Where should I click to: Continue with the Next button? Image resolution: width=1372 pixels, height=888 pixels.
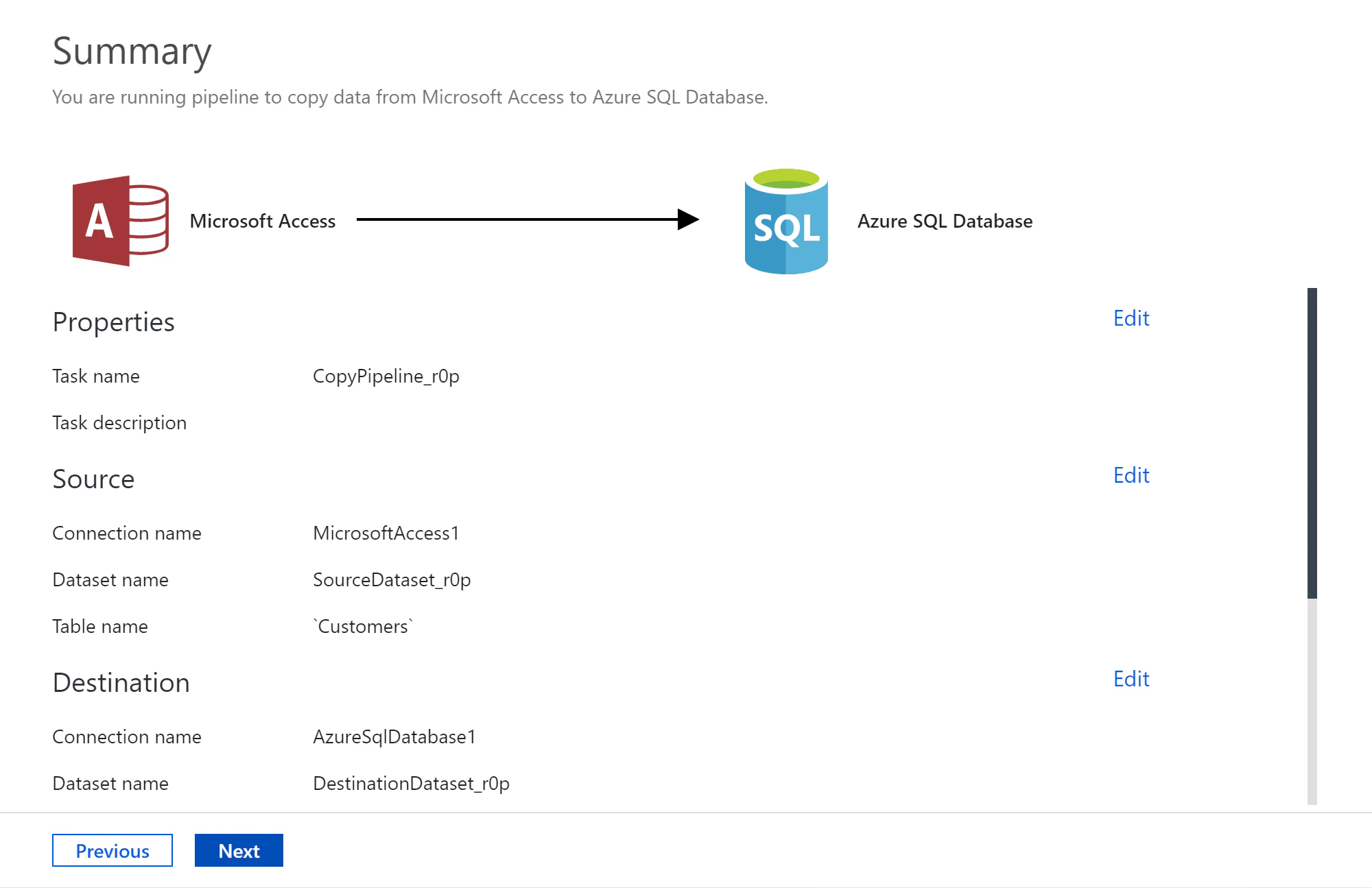[239, 850]
